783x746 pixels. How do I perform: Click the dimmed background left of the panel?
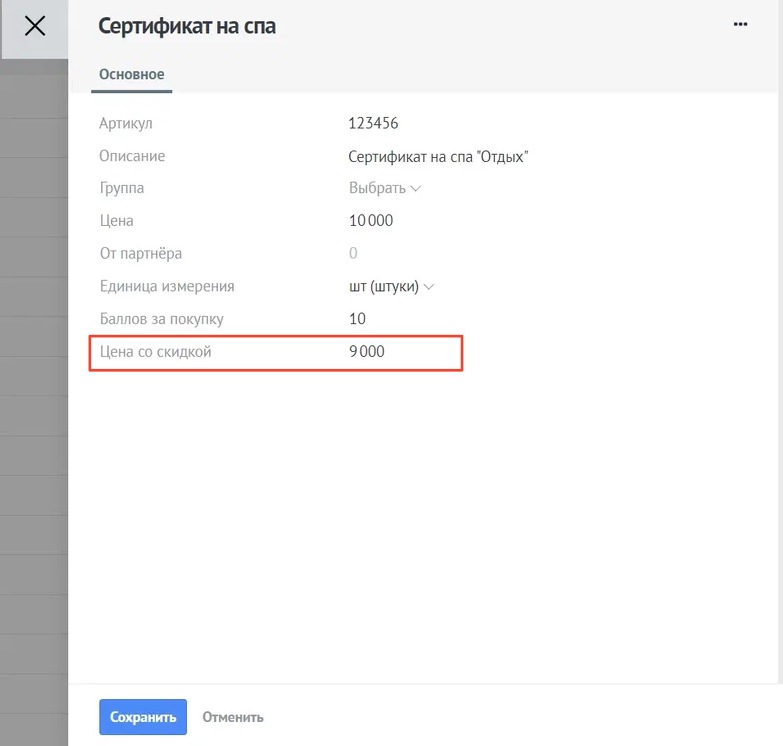tap(34, 399)
